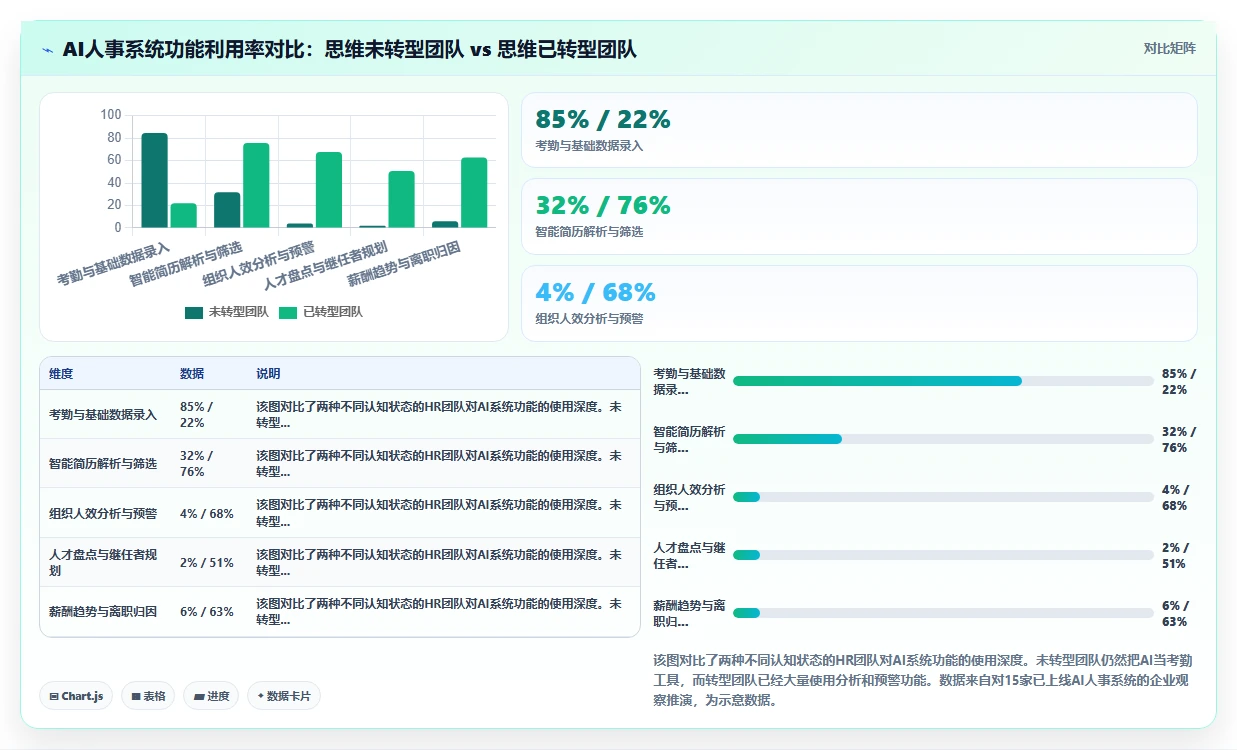1237x750 pixels.
Task: Click the 表格 tag
Action: click(x=148, y=696)
